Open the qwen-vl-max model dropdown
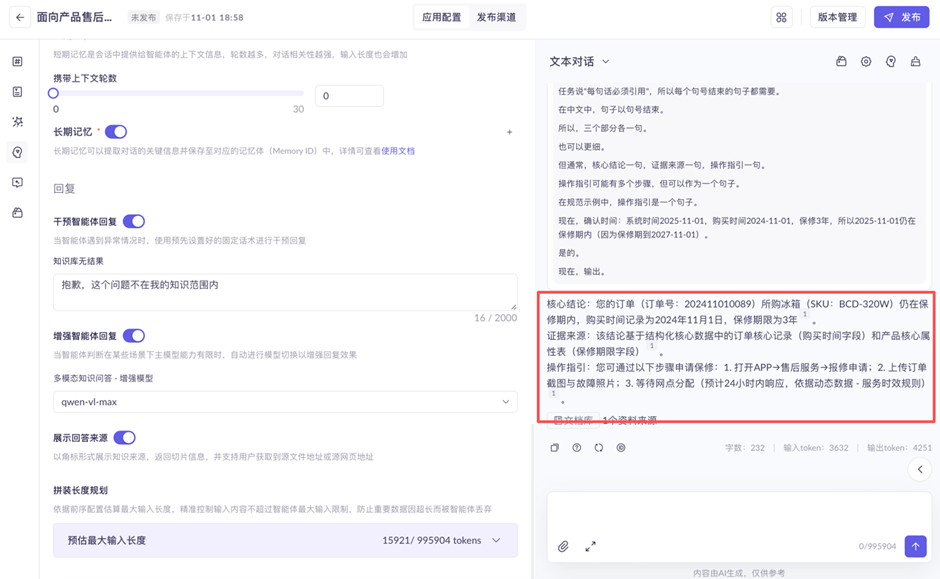 tap(285, 402)
